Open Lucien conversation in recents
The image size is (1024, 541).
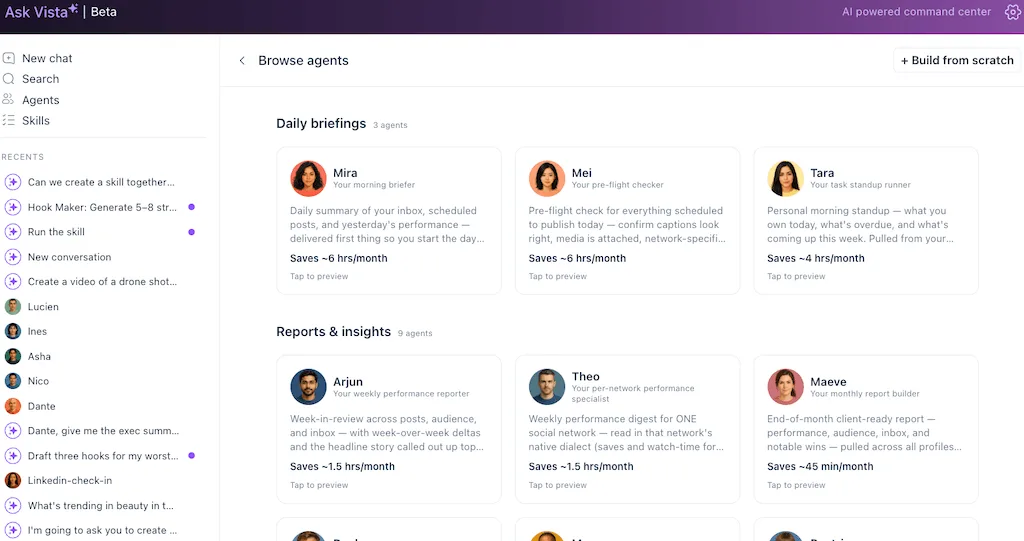click(43, 306)
